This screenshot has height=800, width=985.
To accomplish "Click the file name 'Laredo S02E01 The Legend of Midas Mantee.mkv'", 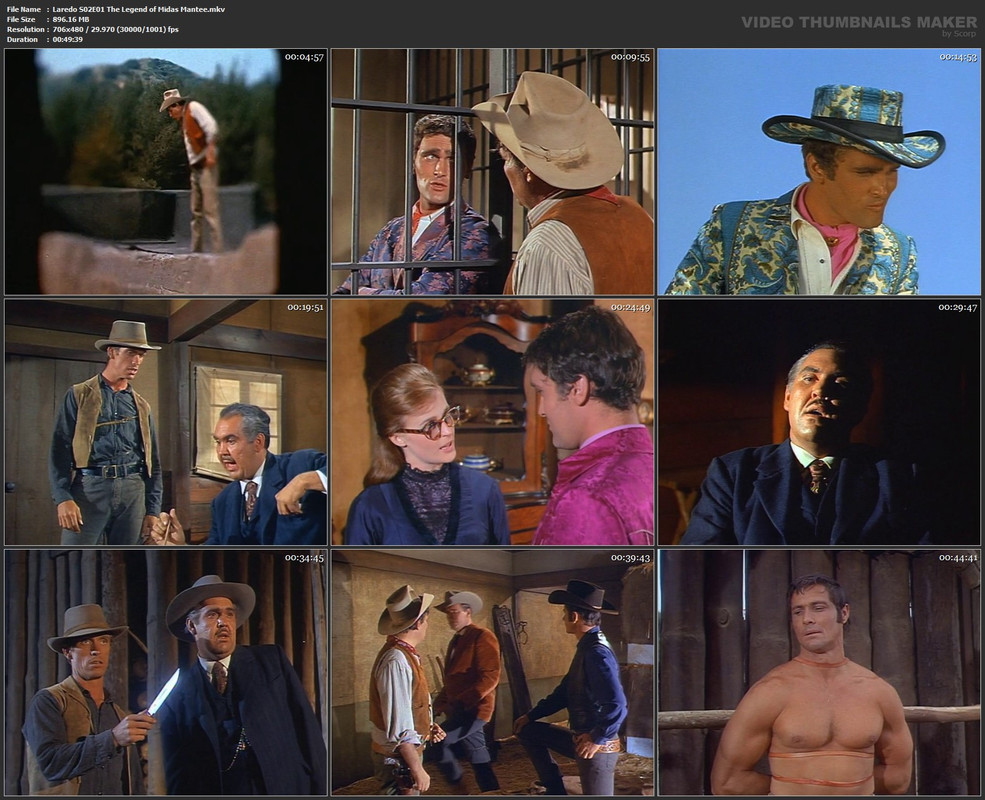I will click(139, 9).
